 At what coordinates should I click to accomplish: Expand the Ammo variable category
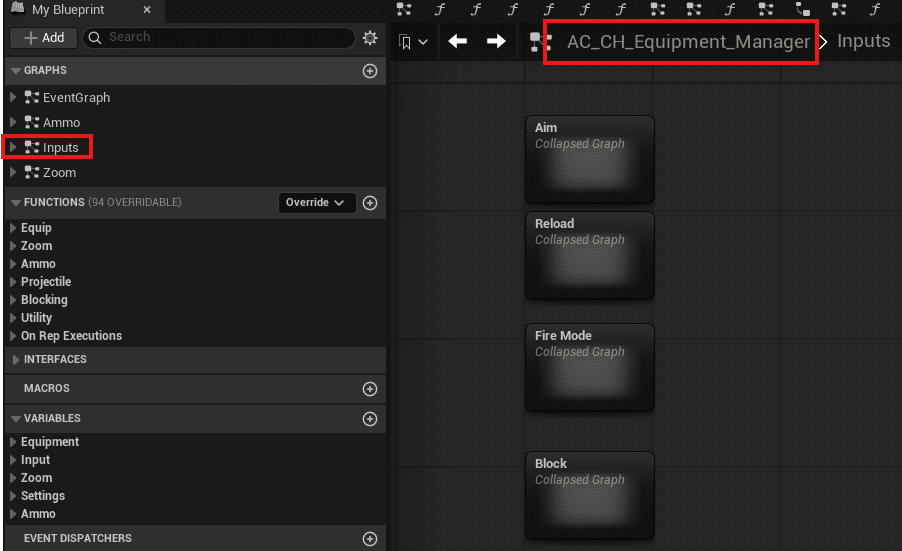[x=13, y=514]
